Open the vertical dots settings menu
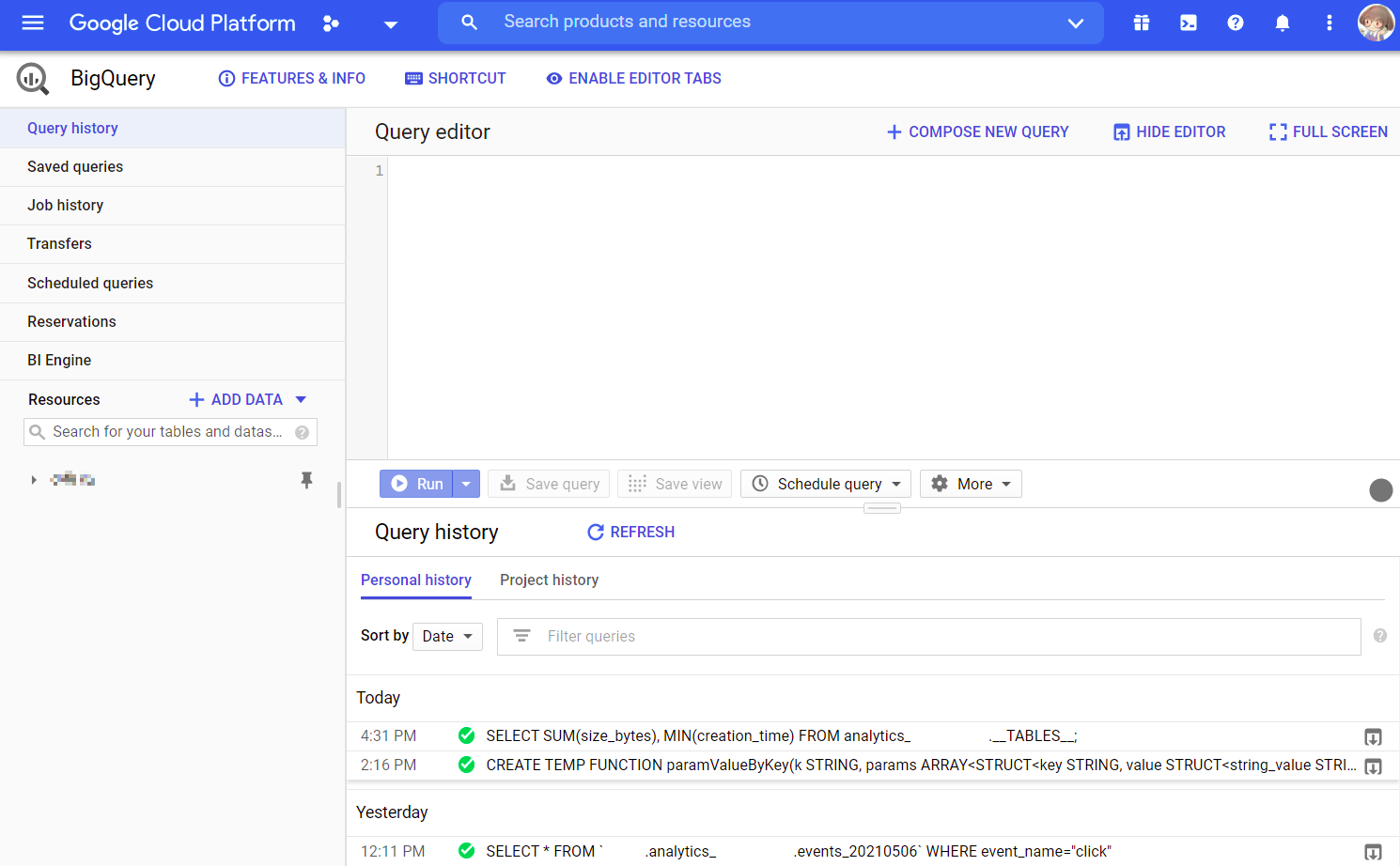The height and width of the screenshot is (866, 1400). click(x=1329, y=23)
